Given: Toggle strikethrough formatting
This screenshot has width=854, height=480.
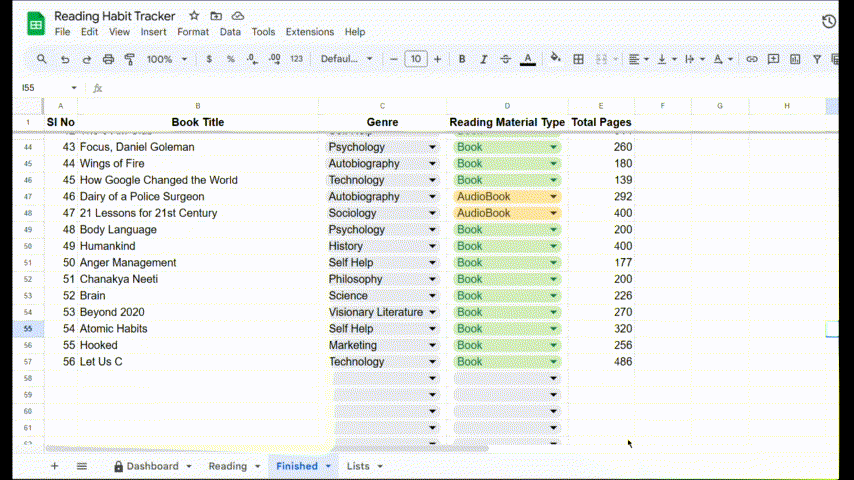Looking at the screenshot, I should pyautogui.click(x=505, y=59).
